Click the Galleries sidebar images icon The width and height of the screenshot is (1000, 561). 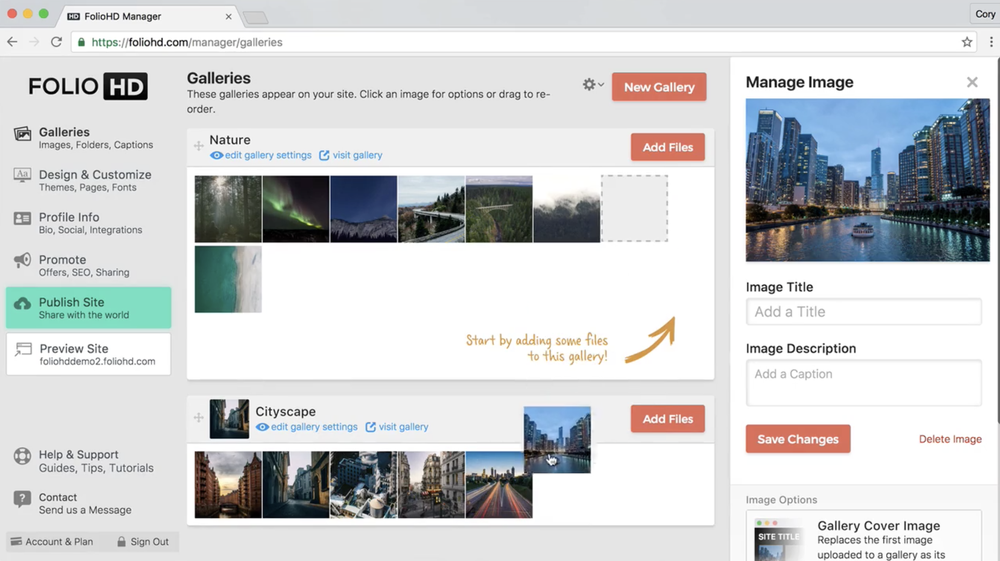pos(22,134)
